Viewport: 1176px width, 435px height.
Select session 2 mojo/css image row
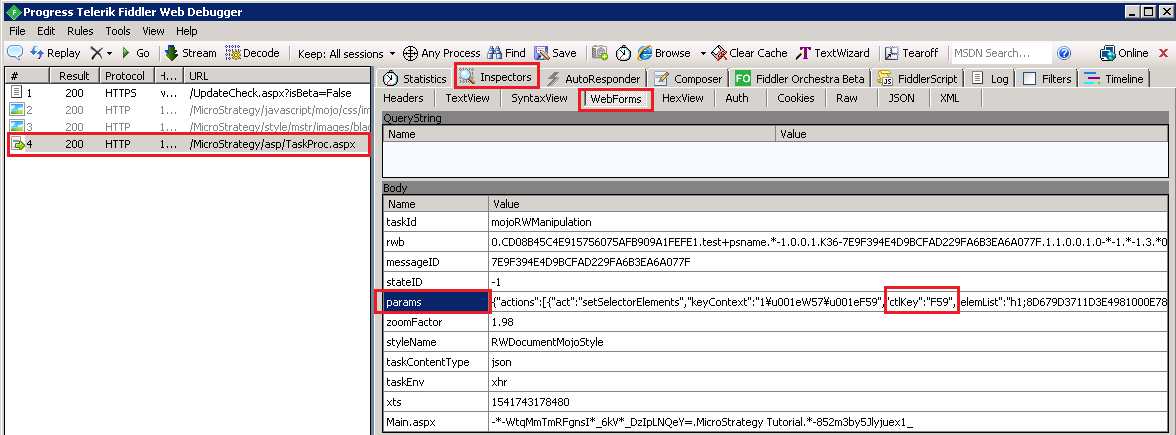188,110
